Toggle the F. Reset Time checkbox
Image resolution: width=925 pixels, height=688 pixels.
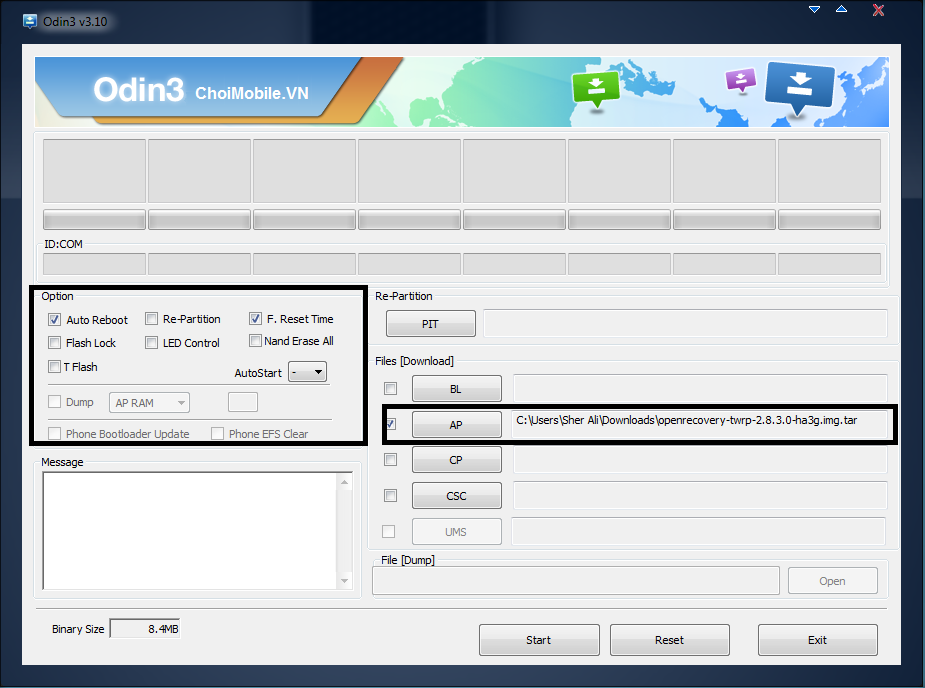[x=255, y=319]
